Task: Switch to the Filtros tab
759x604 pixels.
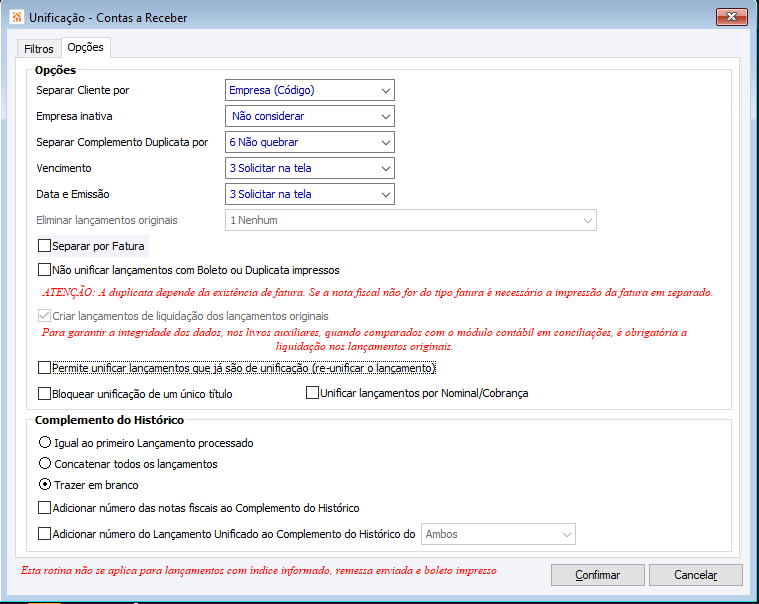Action: tap(39, 49)
